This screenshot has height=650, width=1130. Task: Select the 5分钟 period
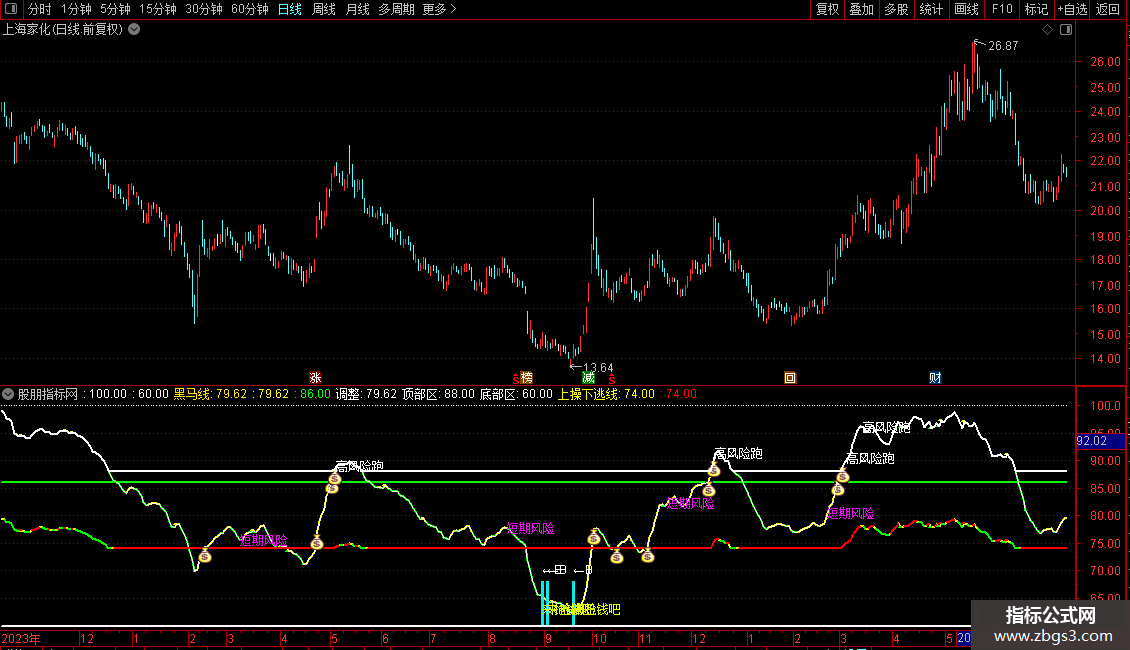click(x=115, y=9)
